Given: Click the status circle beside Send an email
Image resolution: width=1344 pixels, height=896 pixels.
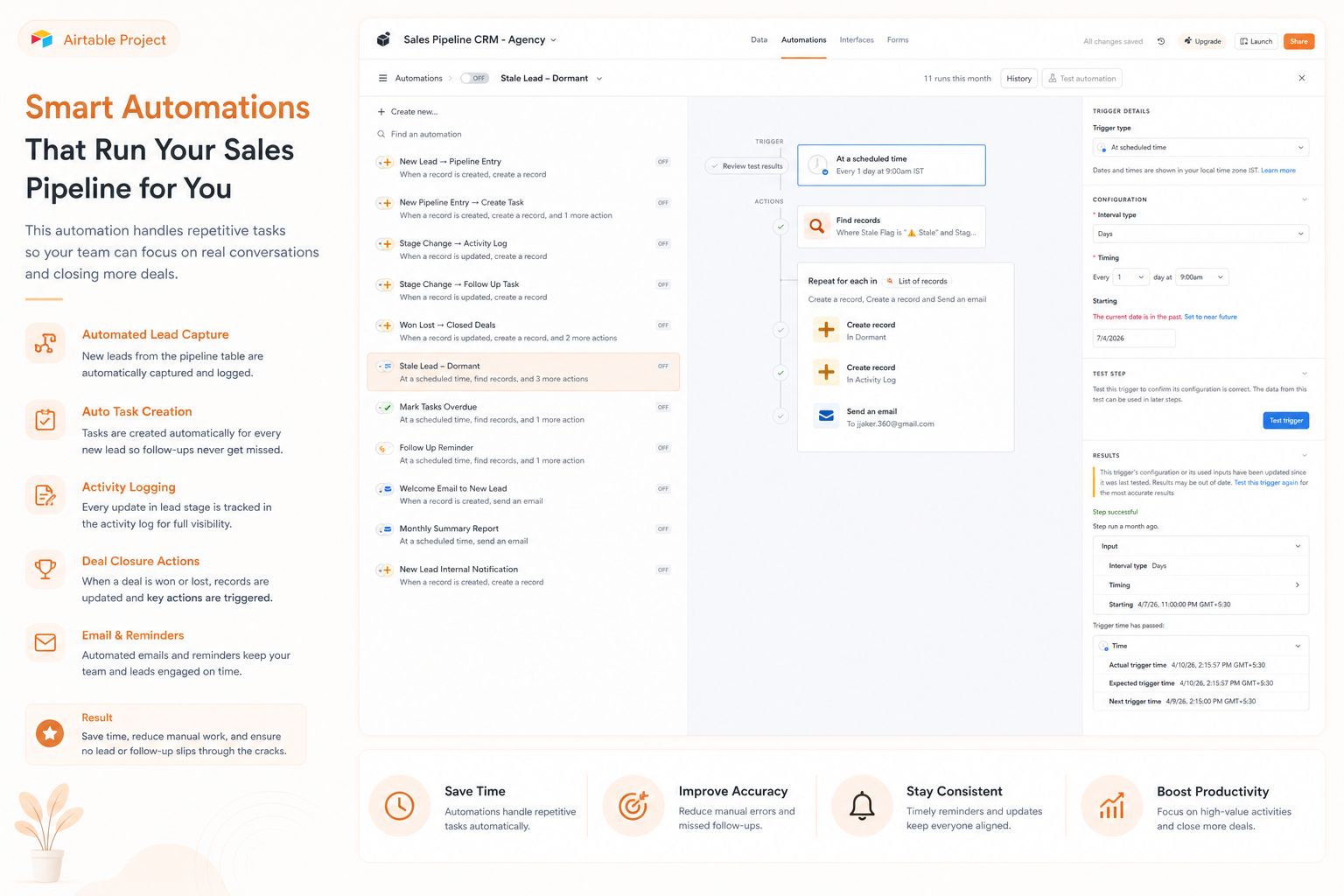Looking at the screenshot, I should pyautogui.click(x=780, y=416).
